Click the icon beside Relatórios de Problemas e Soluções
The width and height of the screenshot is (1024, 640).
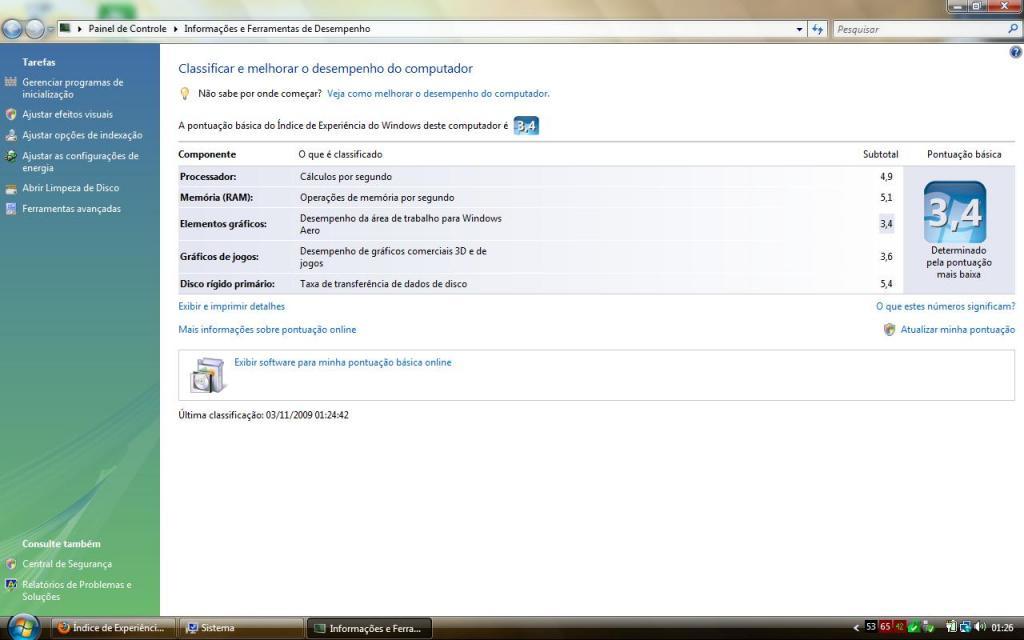pos(10,584)
